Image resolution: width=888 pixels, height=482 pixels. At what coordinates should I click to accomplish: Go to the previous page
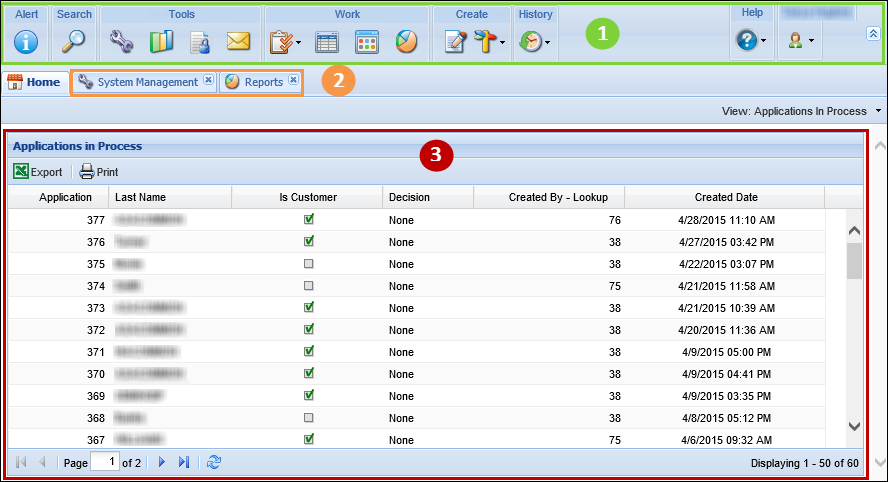tap(42, 462)
